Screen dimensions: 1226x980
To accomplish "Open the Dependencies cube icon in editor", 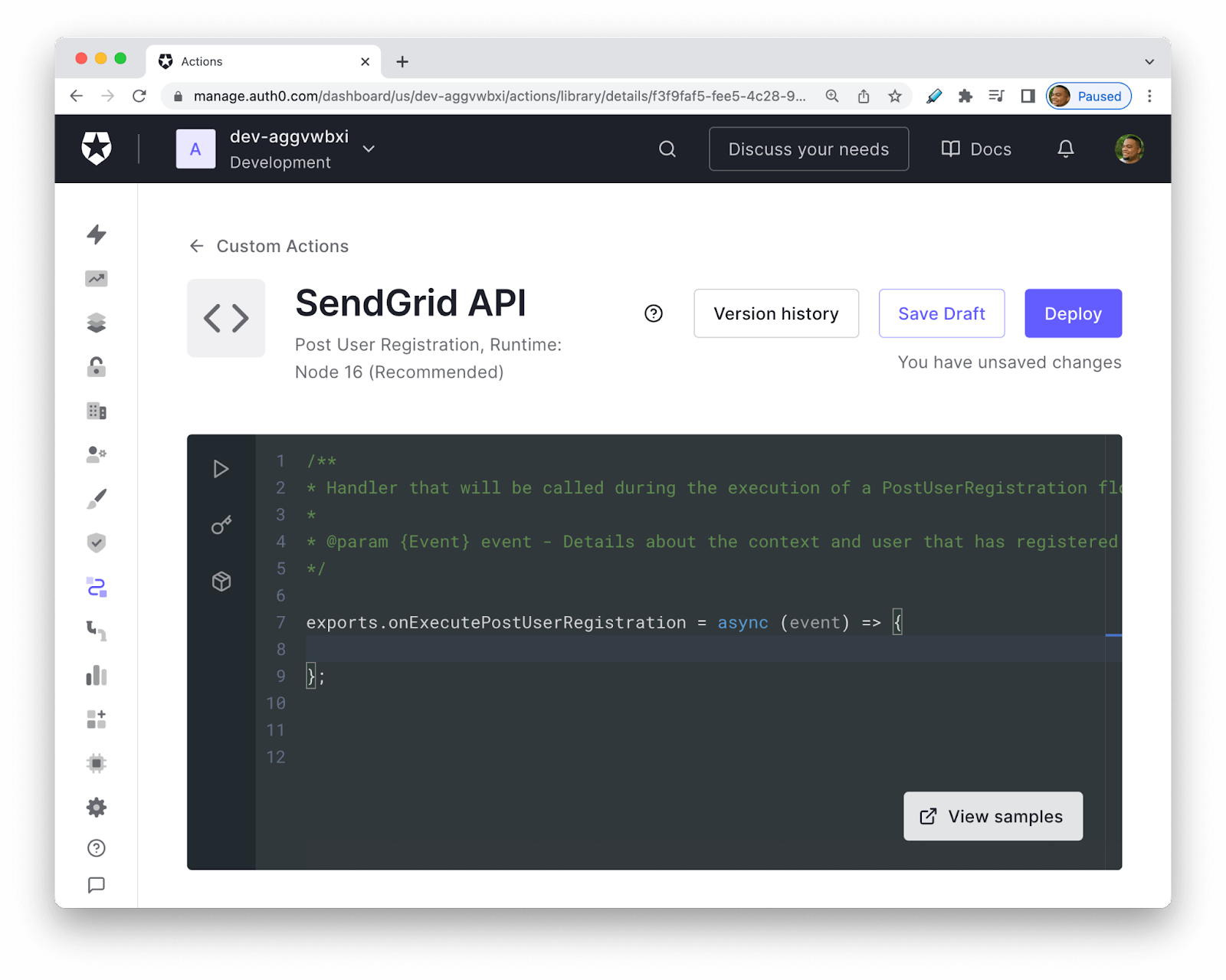I will (221, 582).
